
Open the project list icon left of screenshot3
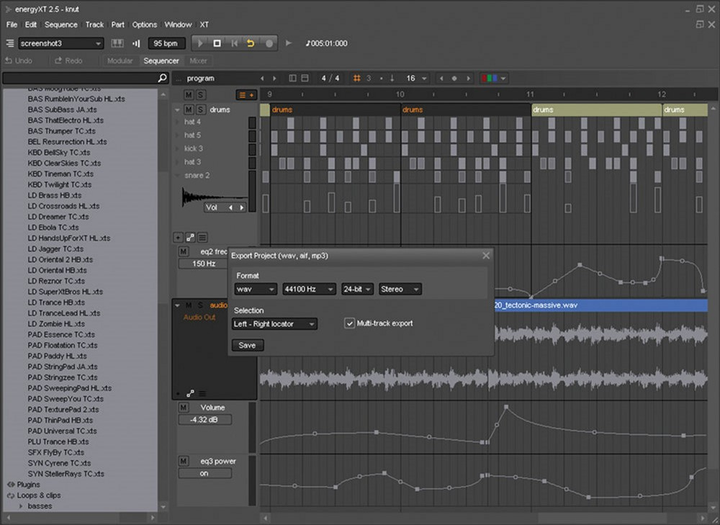(x=10, y=43)
